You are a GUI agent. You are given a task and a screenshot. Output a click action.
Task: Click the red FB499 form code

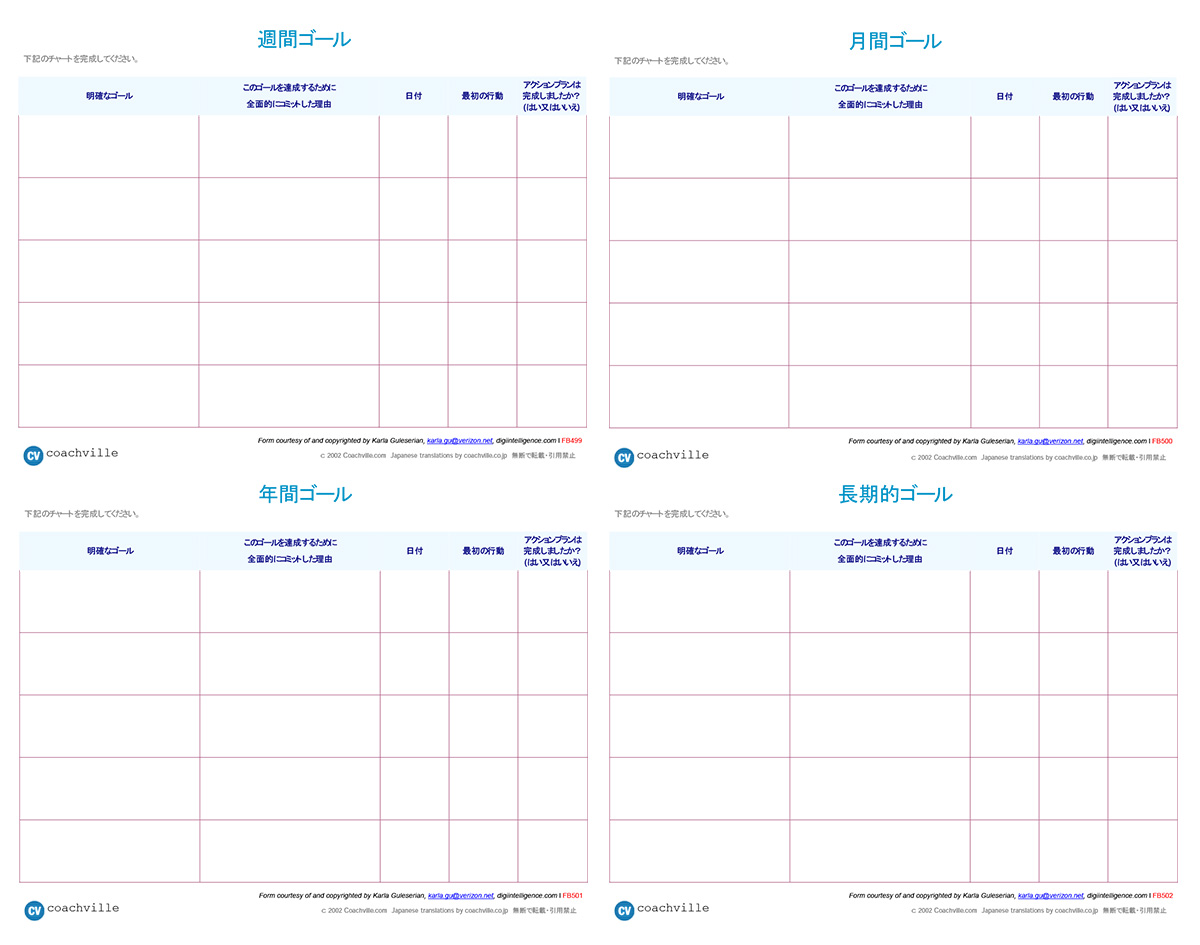point(572,440)
